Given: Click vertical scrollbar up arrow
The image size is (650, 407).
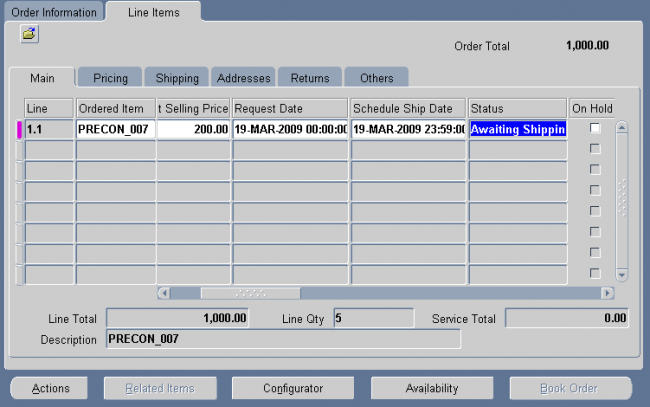Looking at the screenshot, I should click(621, 127).
